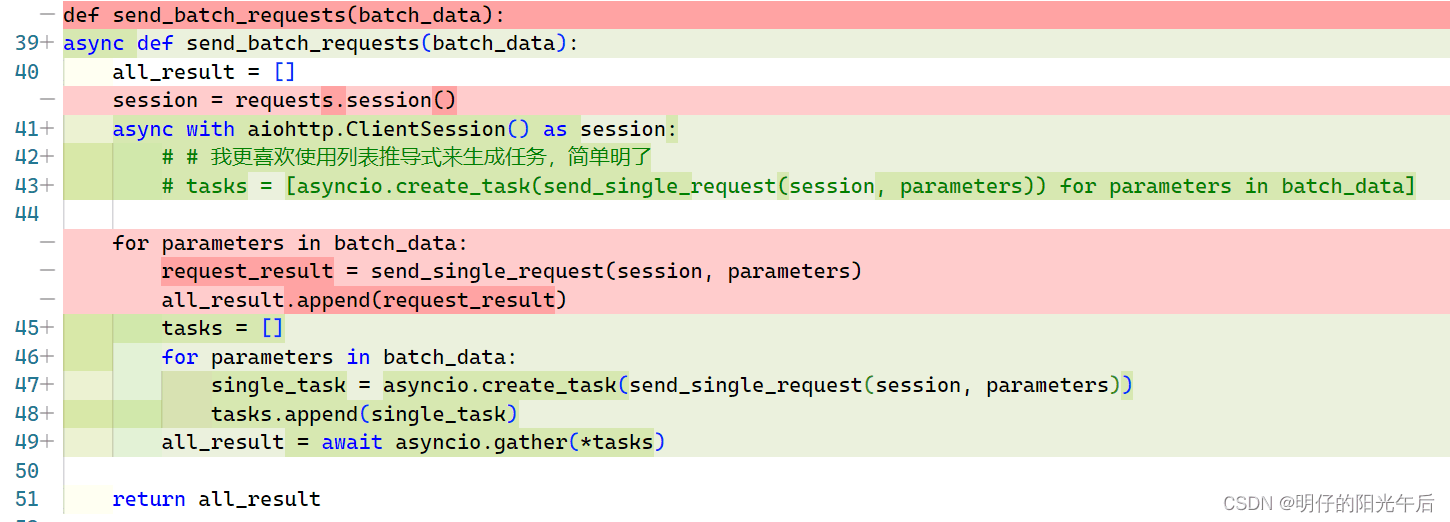Click the CSDN author watermark text
The height and width of the screenshot is (522, 1450).
click(x=1329, y=502)
